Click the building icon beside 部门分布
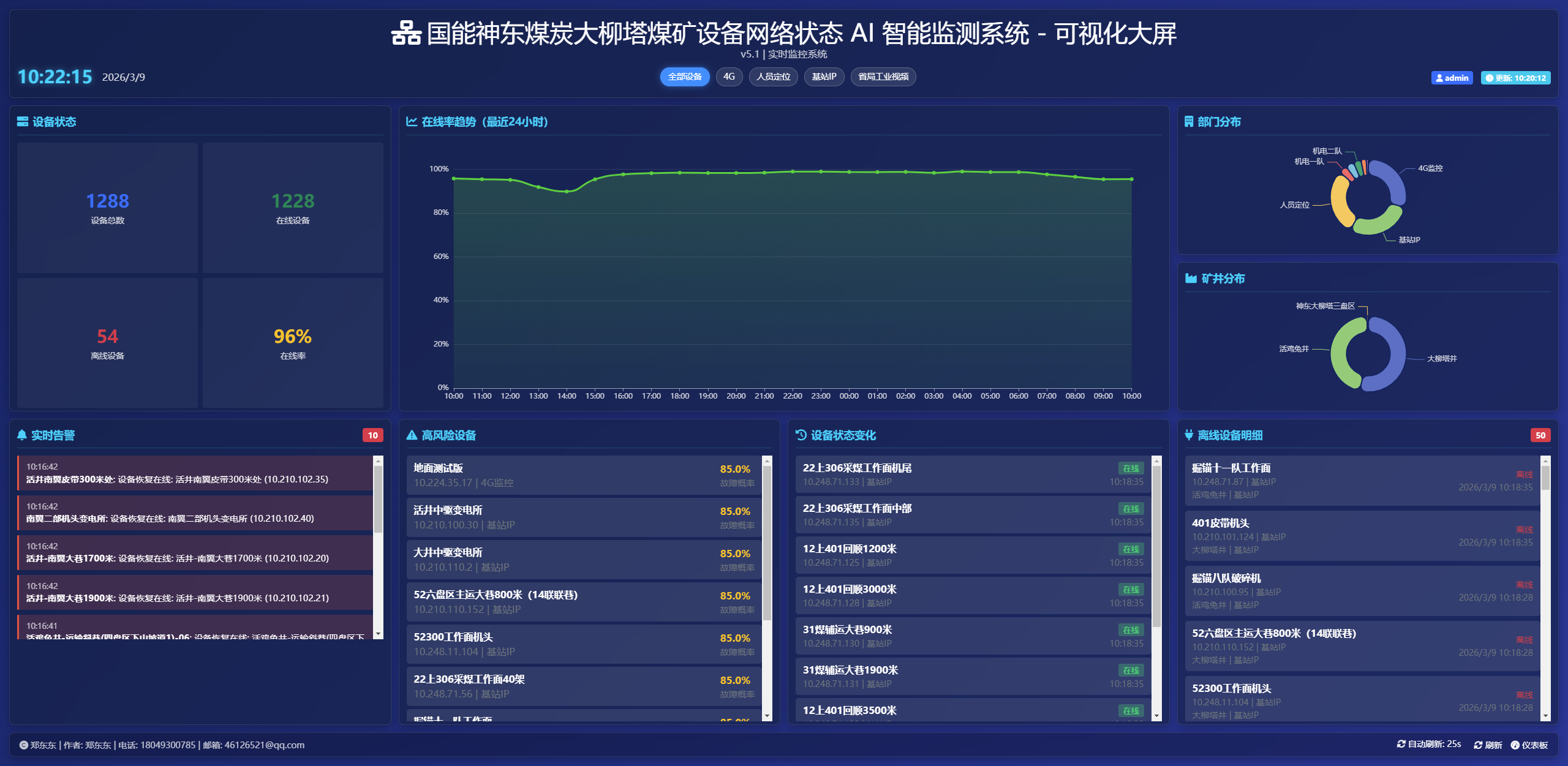 click(x=1189, y=121)
